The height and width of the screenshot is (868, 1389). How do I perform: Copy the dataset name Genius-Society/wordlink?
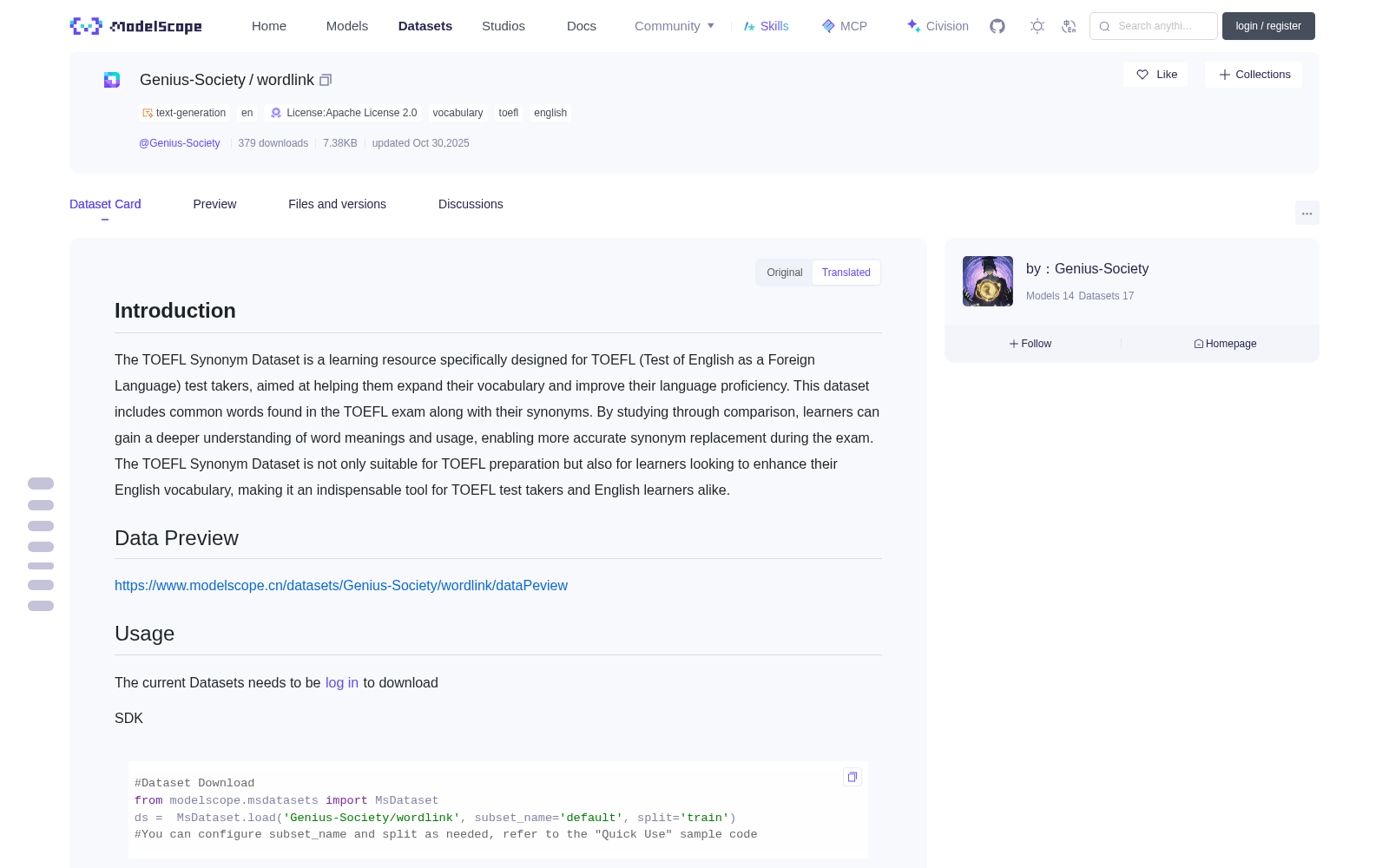(x=326, y=80)
